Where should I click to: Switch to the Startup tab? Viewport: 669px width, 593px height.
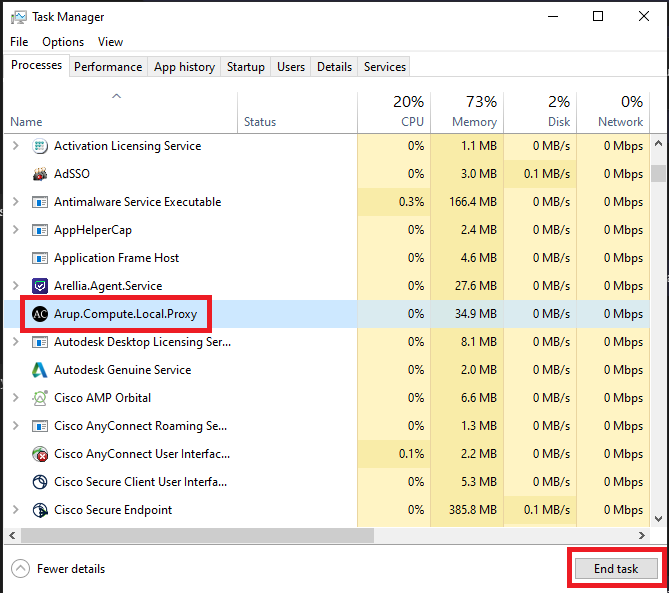coord(246,67)
